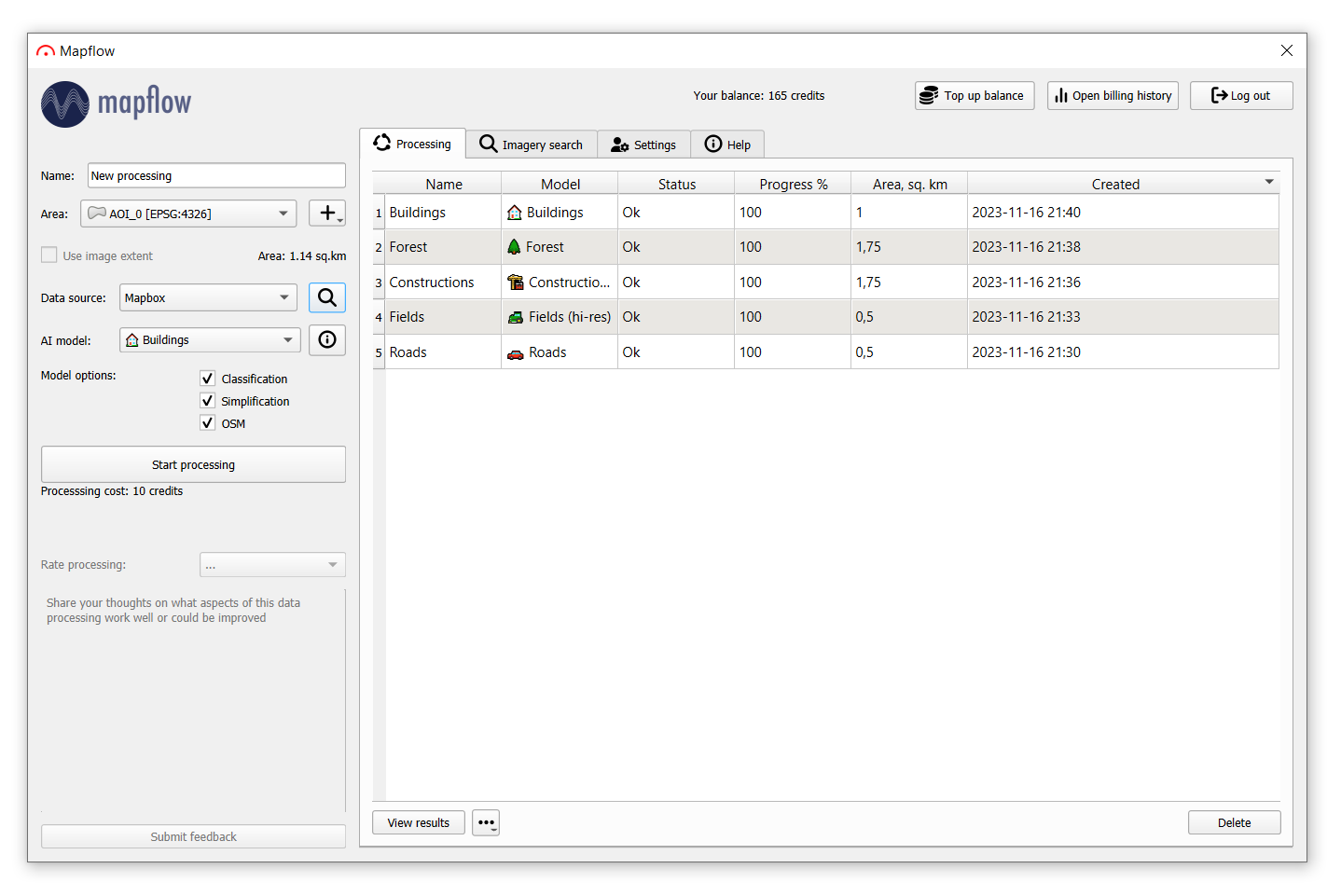Close the Mapflow window

click(x=1287, y=50)
